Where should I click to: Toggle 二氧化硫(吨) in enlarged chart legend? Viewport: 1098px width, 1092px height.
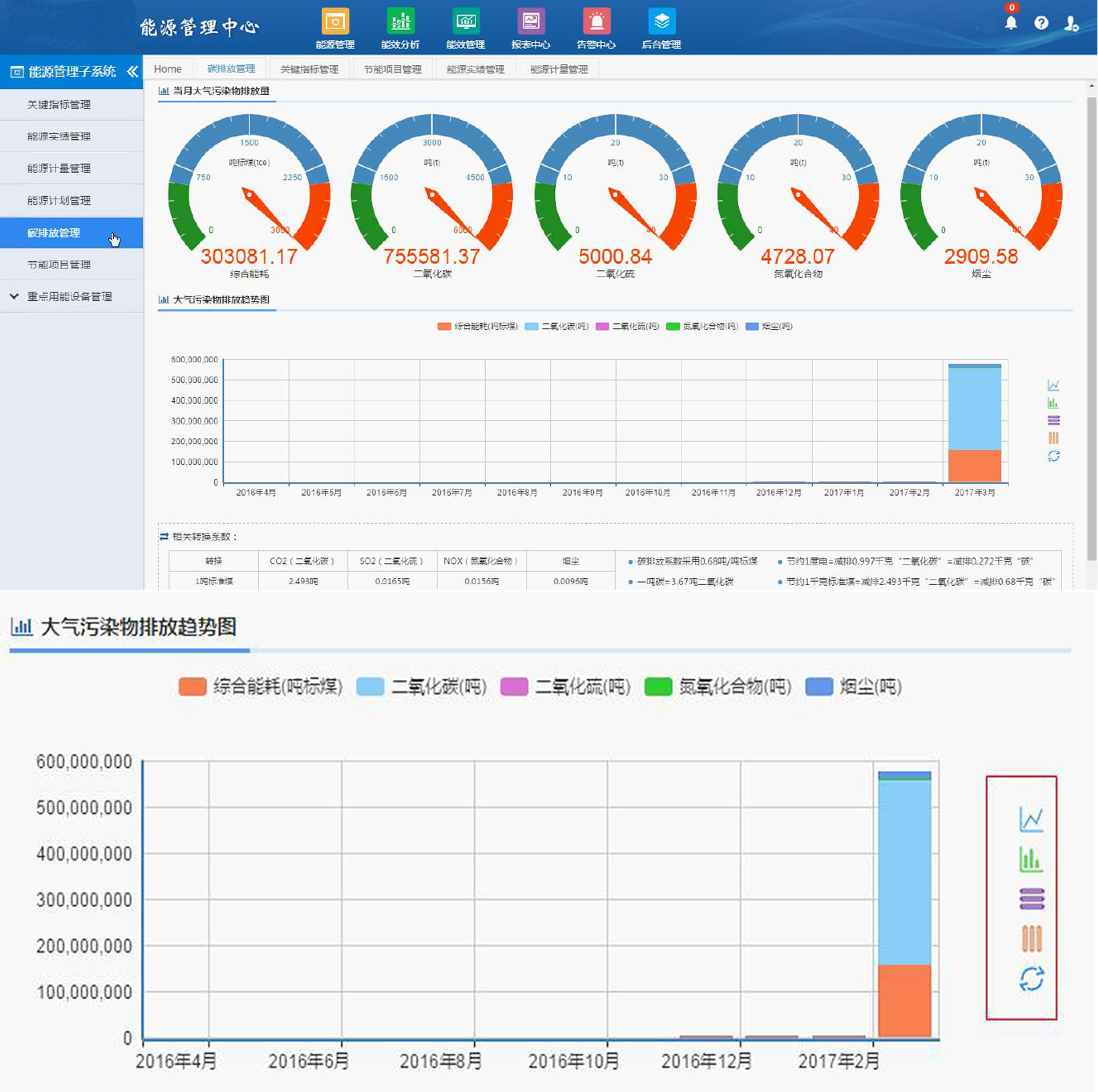click(566, 686)
